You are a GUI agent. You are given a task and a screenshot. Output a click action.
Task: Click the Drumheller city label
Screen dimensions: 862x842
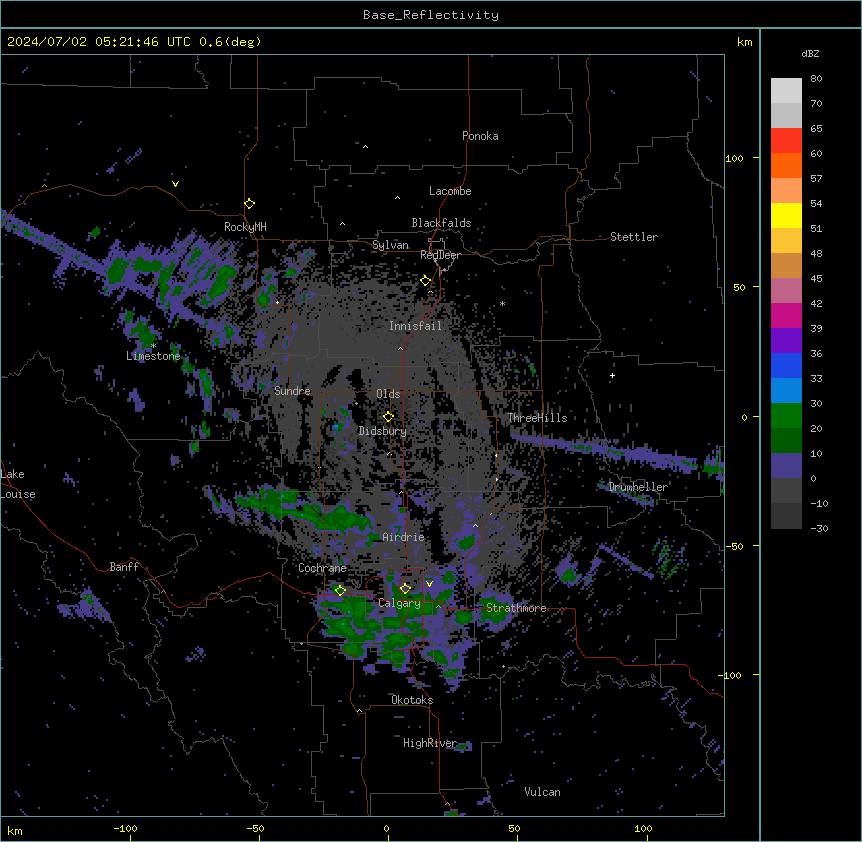(638, 487)
